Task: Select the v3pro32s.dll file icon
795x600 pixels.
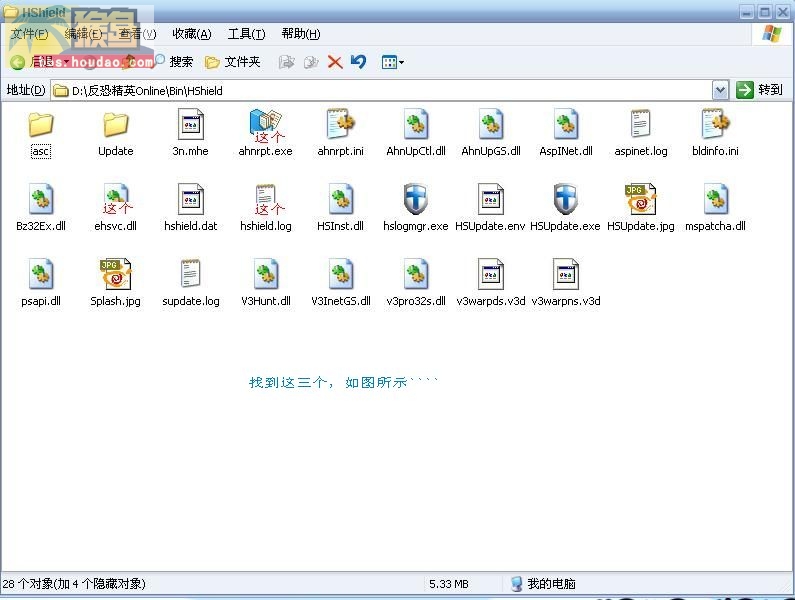Action: pyautogui.click(x=416, y=274)
